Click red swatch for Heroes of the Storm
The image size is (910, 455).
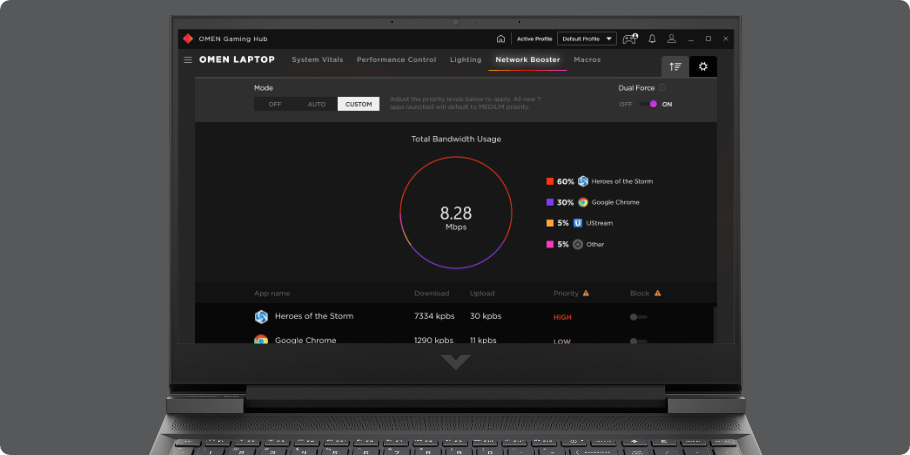[550, 181]
